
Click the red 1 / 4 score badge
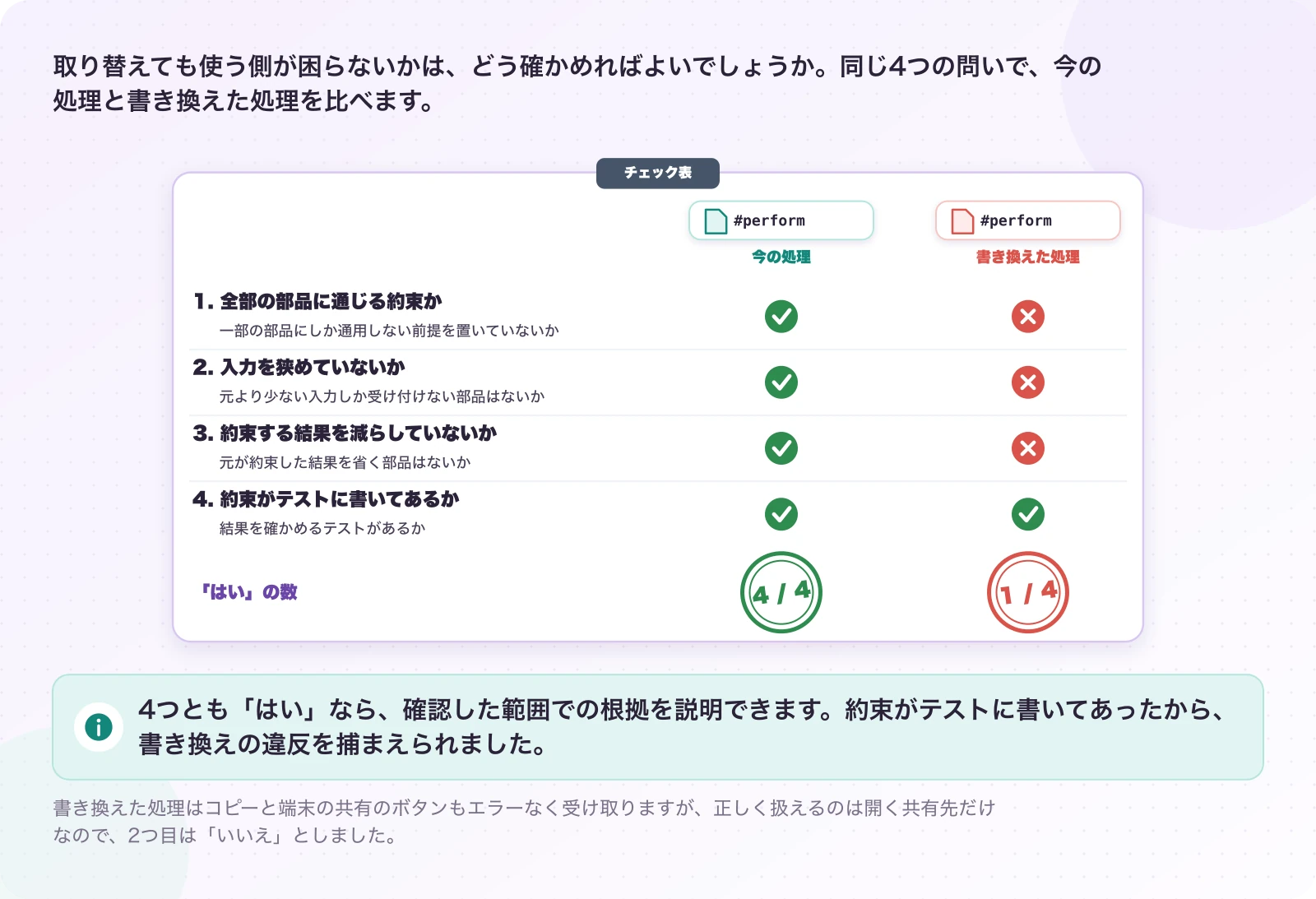click(x=1028, y=592)
